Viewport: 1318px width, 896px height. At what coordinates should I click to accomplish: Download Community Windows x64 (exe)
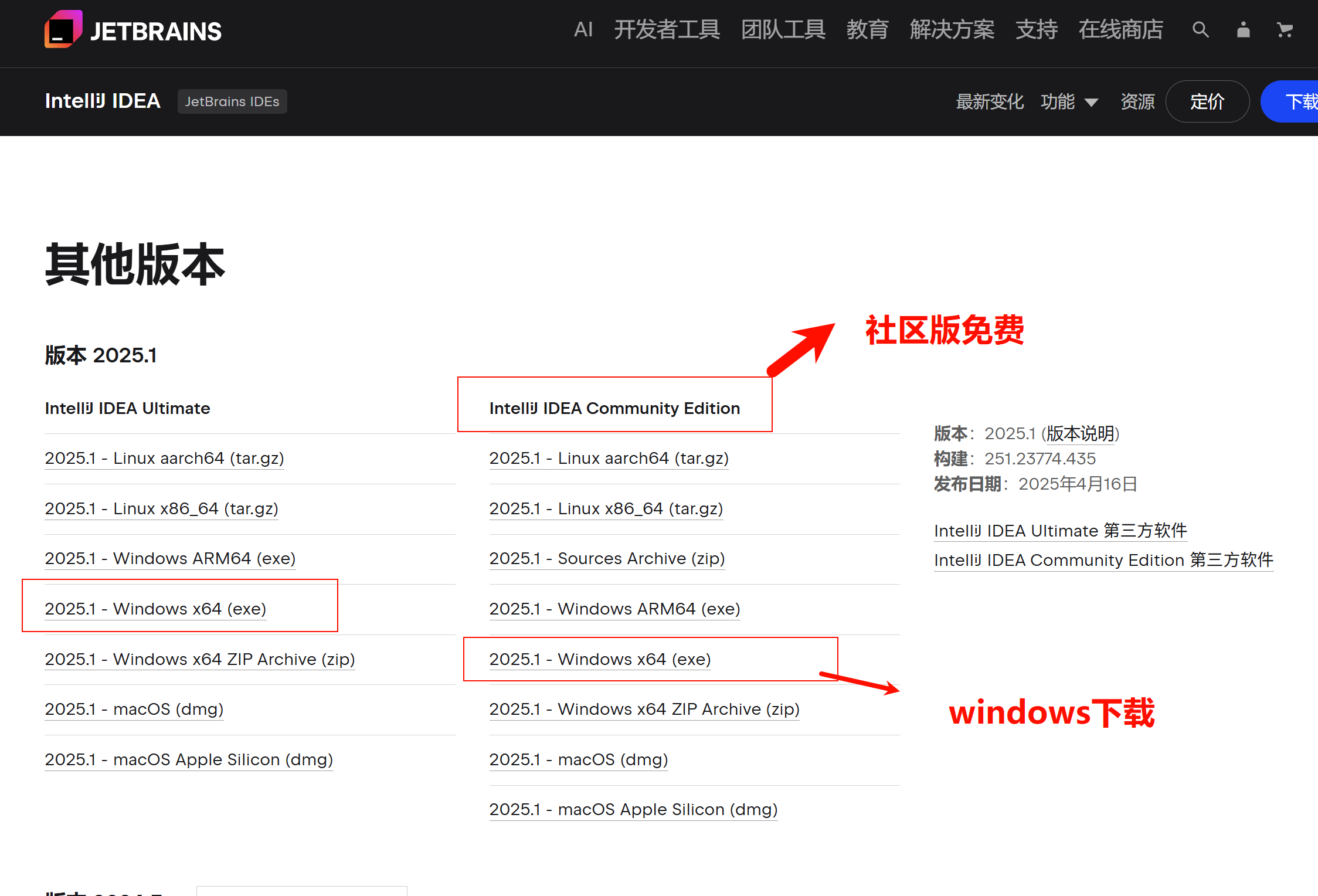point(600,659)
